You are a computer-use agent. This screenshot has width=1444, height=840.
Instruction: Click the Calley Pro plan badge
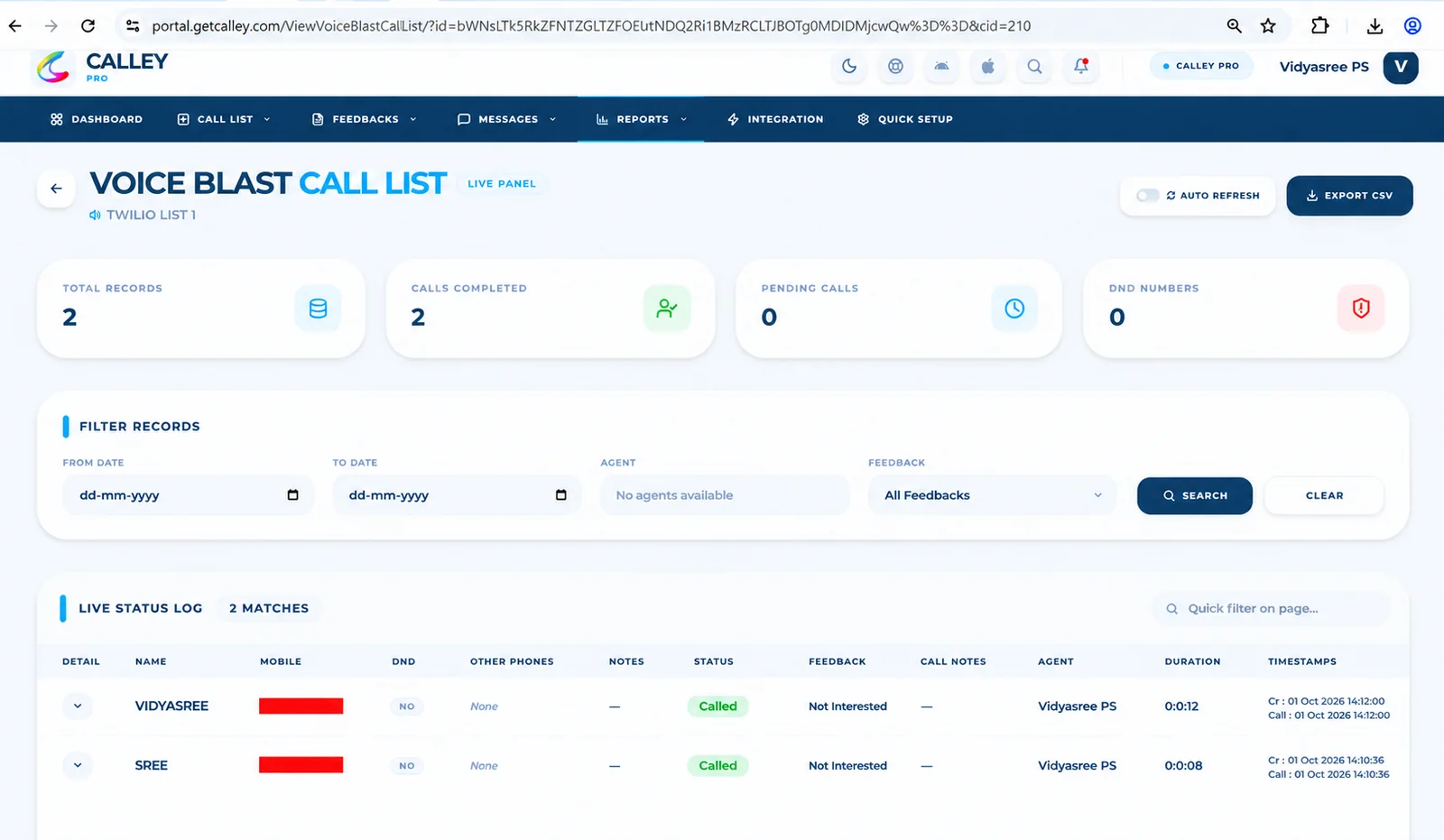[1201, 66]
